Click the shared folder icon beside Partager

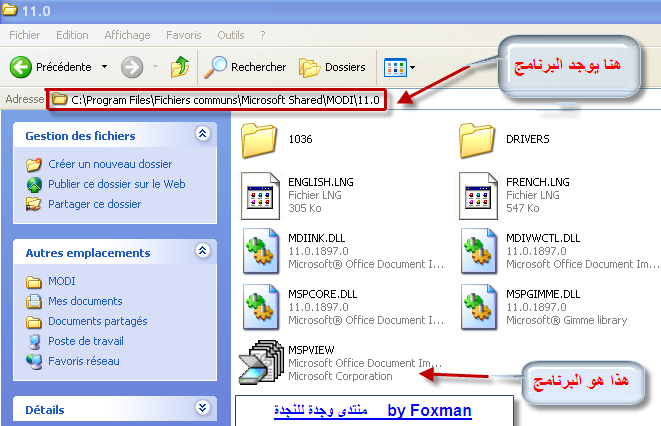click(34, 204)
